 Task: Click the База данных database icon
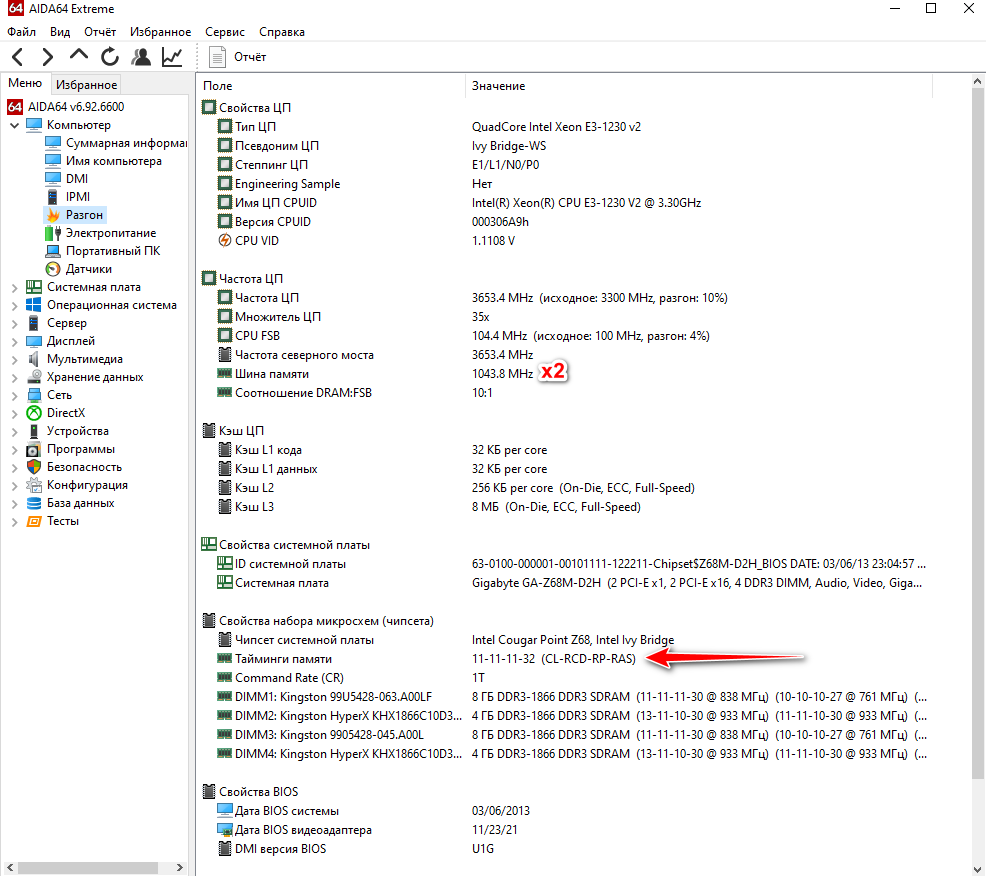[x=34, y=504]
